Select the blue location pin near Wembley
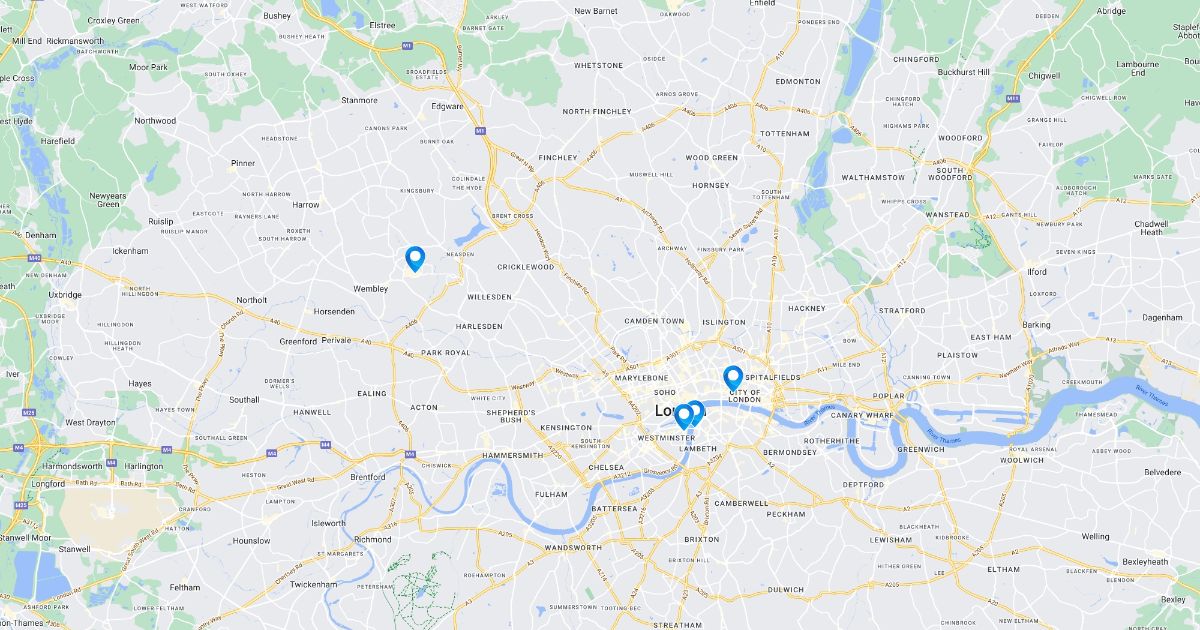This screenshot has width=1200, height=630. (x=414, y=259)
